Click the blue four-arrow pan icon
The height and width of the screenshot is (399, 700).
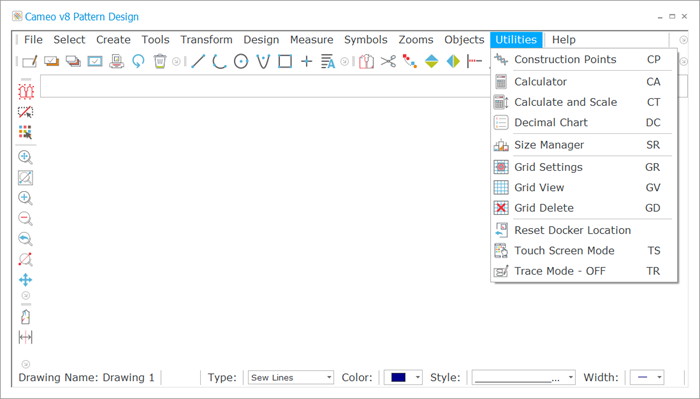point(25,280)
